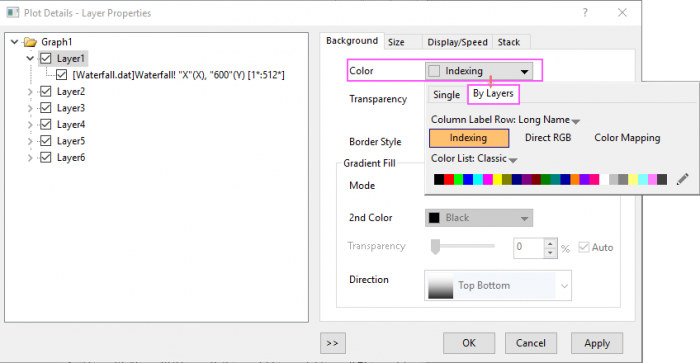Open the 2nd Color Black dropdown

[479, 218]
